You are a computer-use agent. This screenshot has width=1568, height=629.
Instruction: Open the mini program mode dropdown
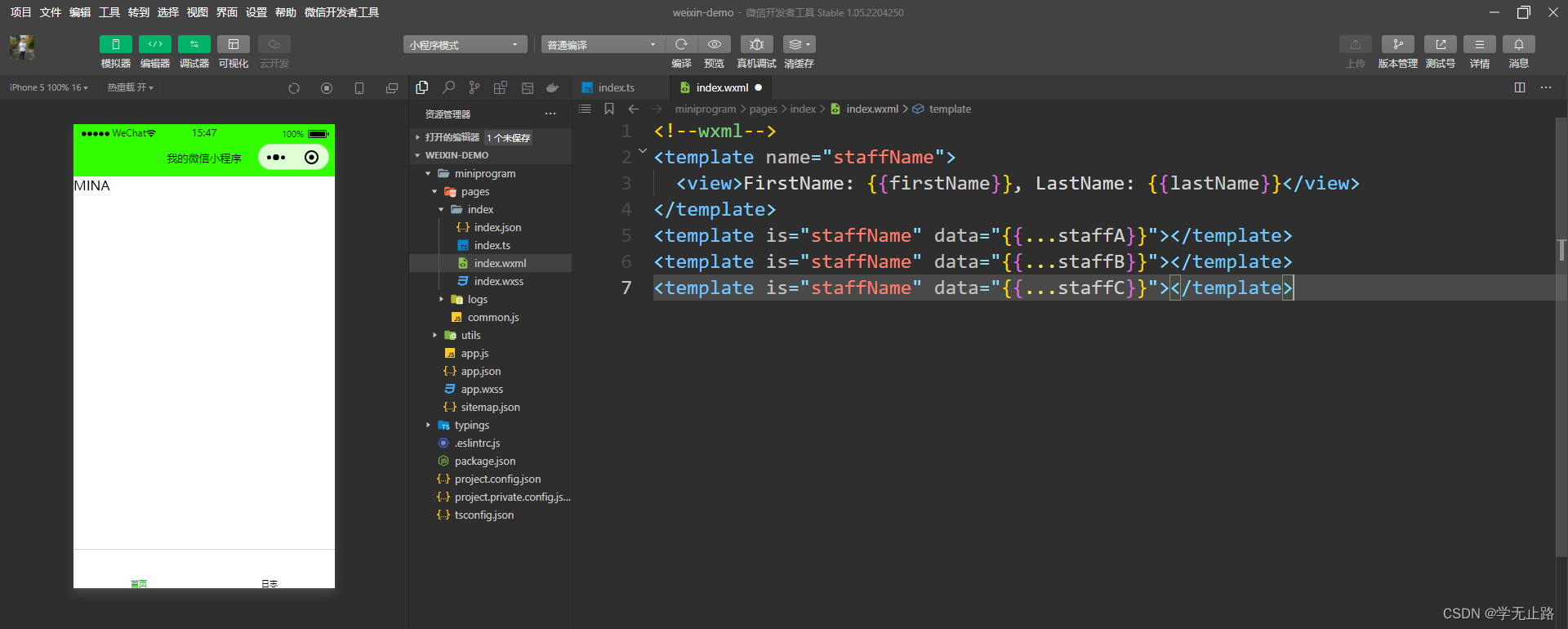click(x=465, y=44)
